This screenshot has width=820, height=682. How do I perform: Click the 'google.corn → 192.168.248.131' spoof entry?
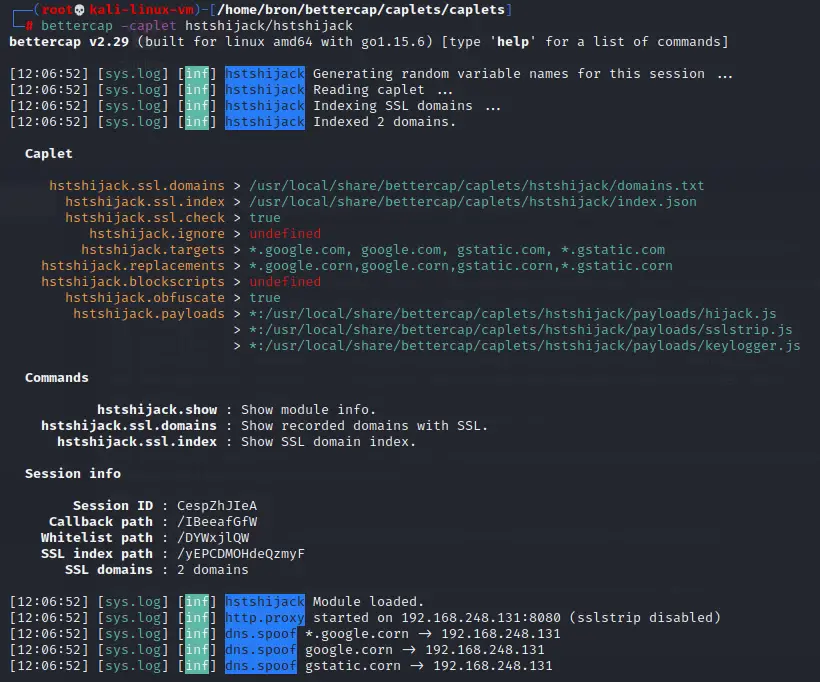[x=425, y=650]
